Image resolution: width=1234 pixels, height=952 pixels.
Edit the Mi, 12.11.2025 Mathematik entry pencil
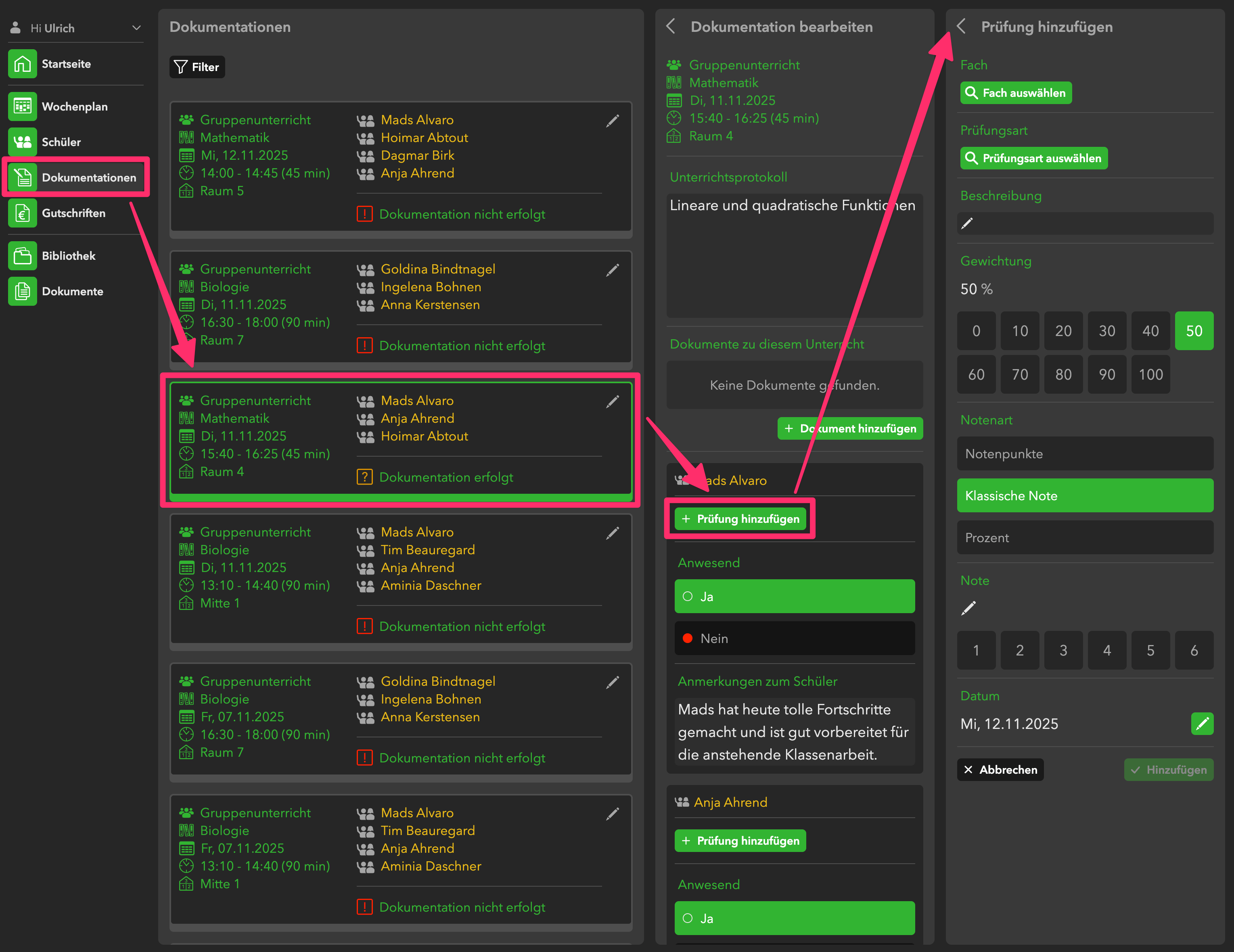(x=613, y=120)
